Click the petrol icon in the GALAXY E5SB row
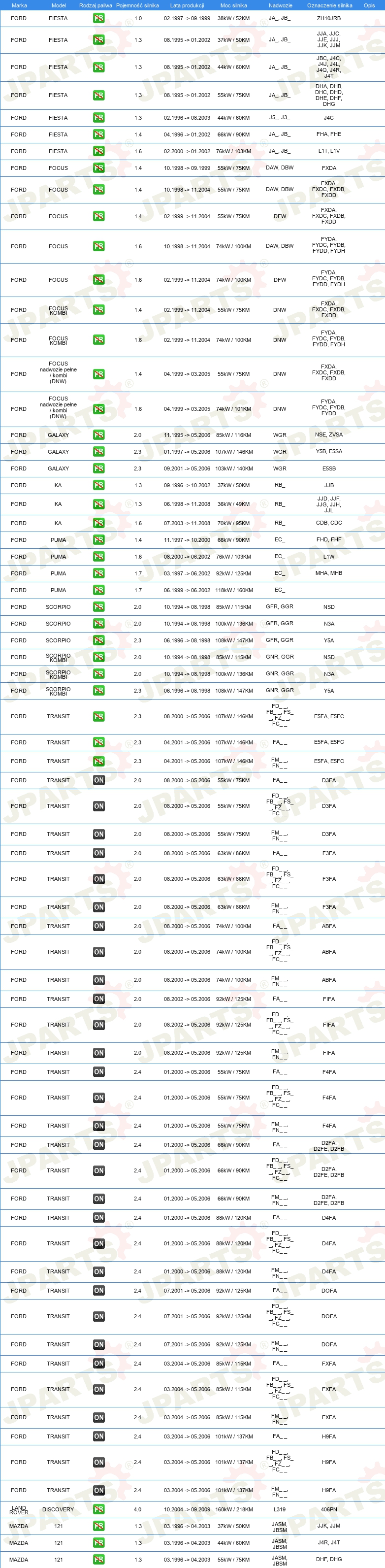The height and width of the screenshot is (1568, 385). click(x=98, y=468)
